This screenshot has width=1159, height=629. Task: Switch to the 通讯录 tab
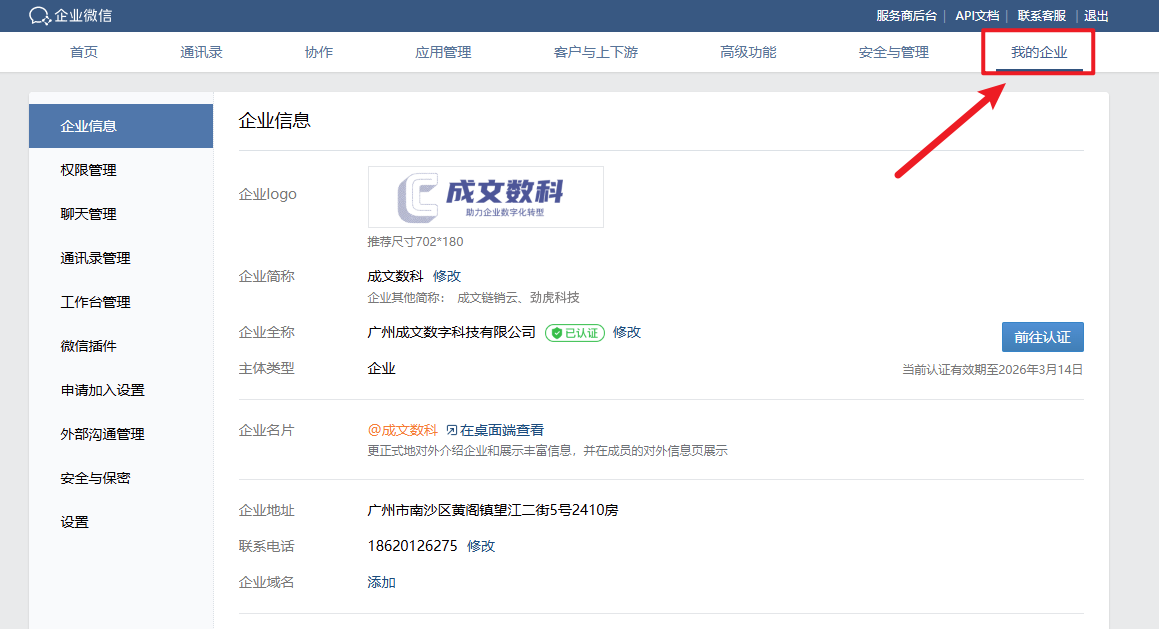[201, 52]
